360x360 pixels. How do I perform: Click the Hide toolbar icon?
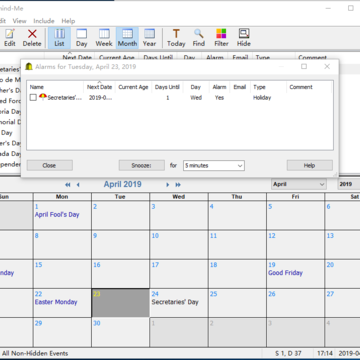click(x=244, y=38)
